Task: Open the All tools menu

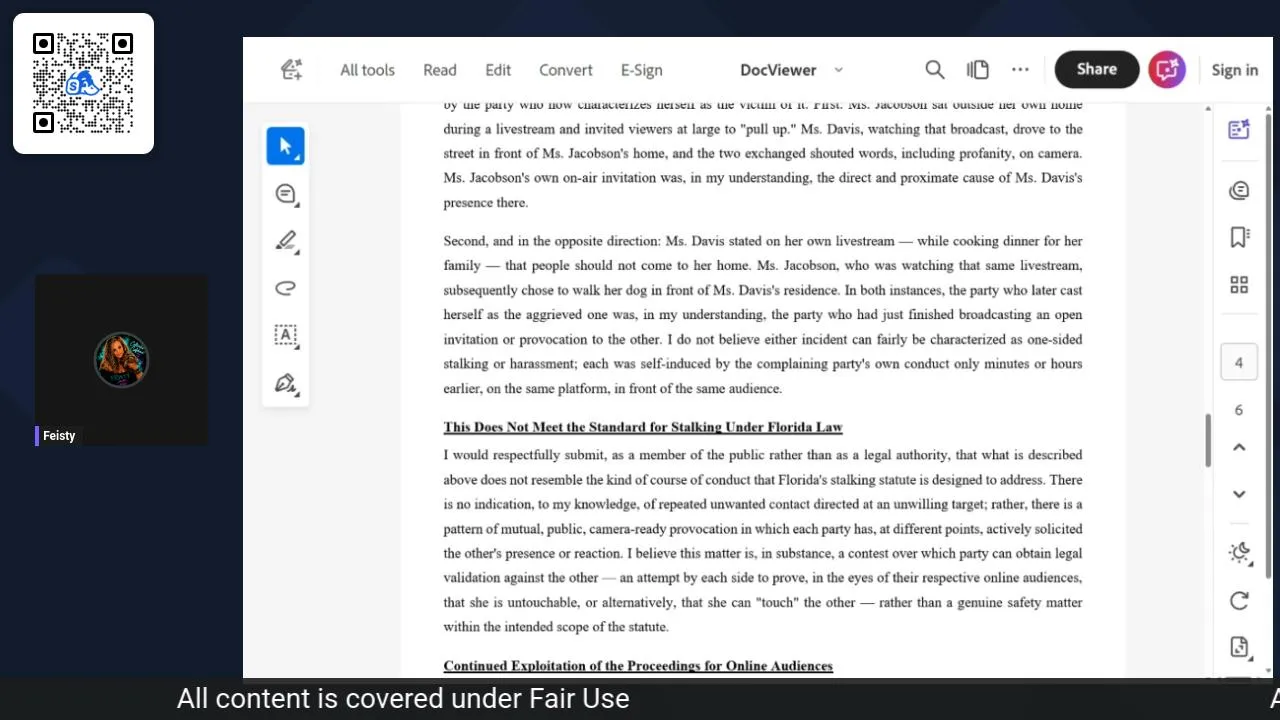Action: (x=367, y=70)
